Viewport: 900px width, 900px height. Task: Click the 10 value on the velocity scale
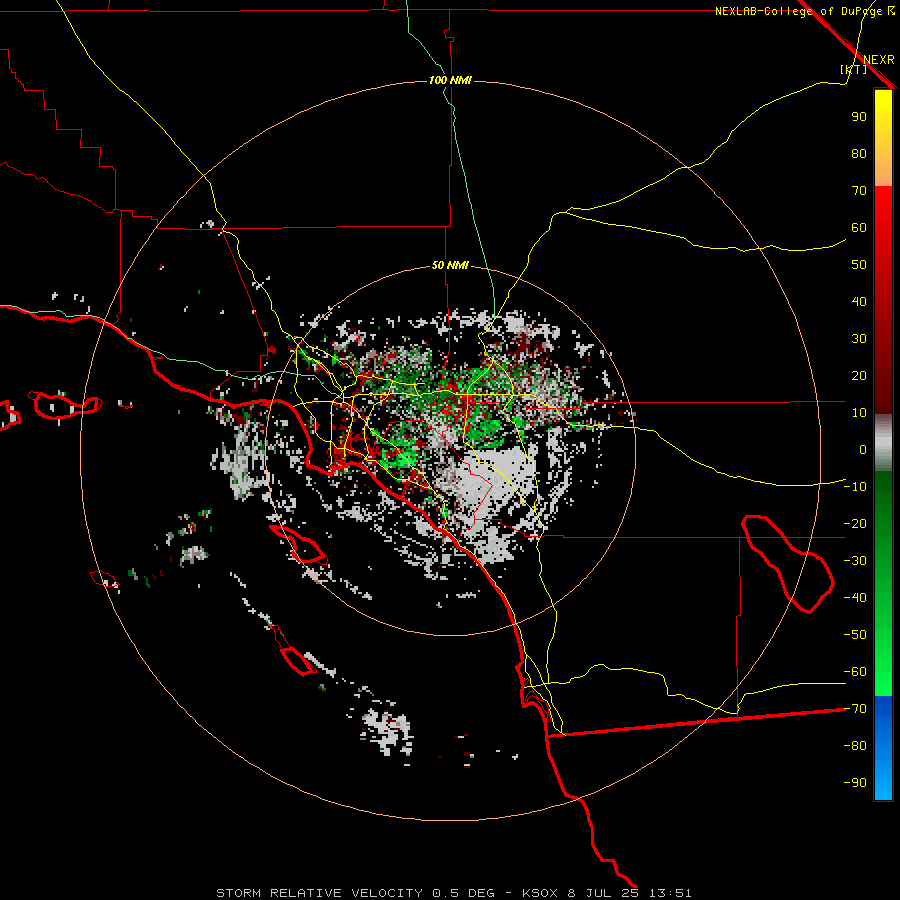[859, 413]
